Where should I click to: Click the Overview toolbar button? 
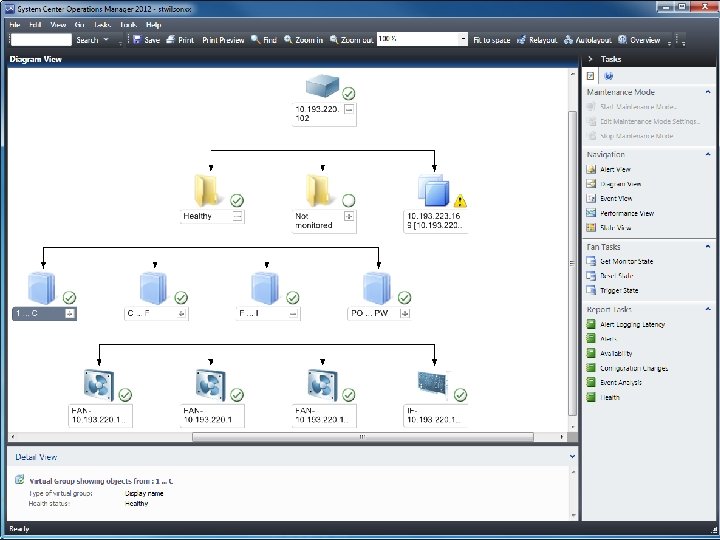(x=639, y=40)
